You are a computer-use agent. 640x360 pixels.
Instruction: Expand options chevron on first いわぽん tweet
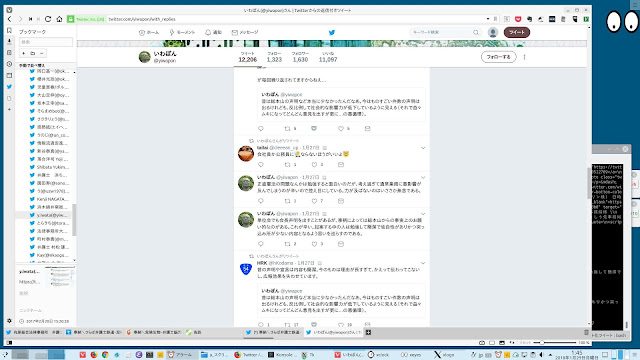pyautogui.click(x=423, y=178)
